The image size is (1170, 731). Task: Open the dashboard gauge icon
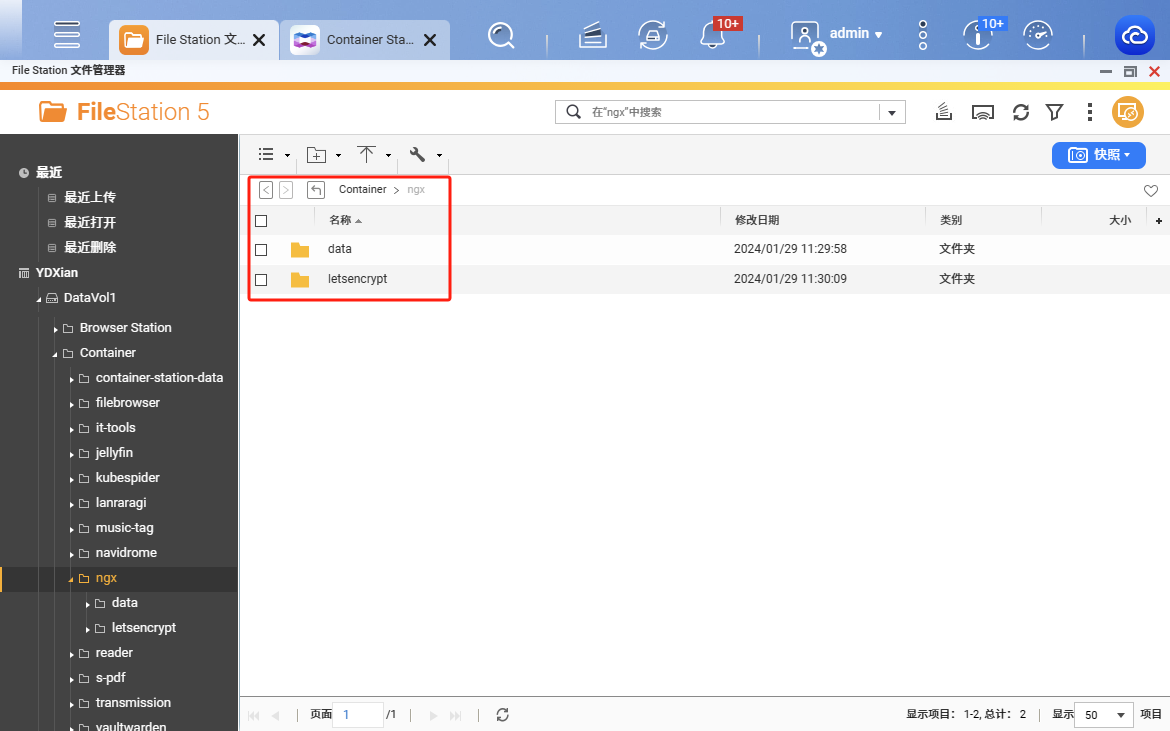[1037, 35]
